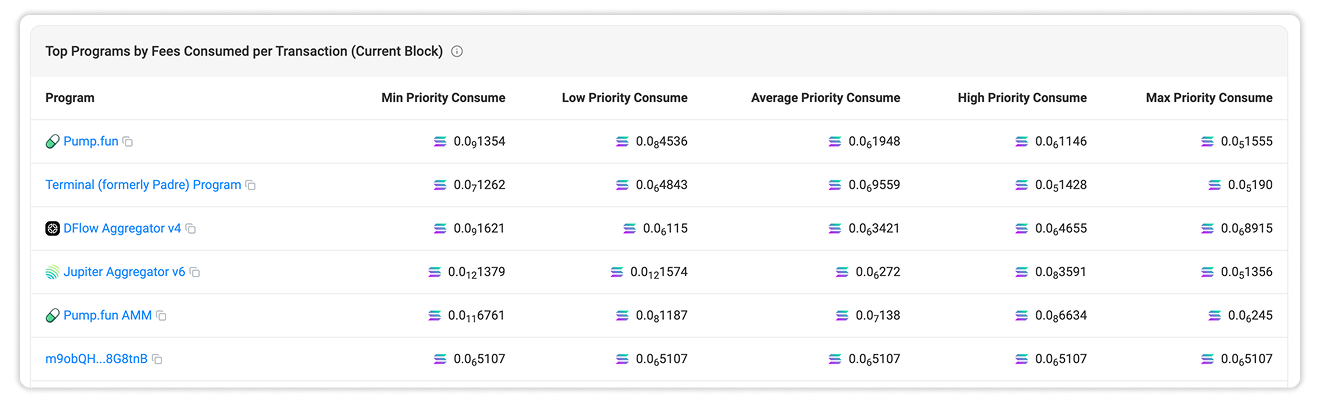The image size is (1320, 403).
Task: Open Terminal (formerly Padre) Program link
Action: (143, 185)
